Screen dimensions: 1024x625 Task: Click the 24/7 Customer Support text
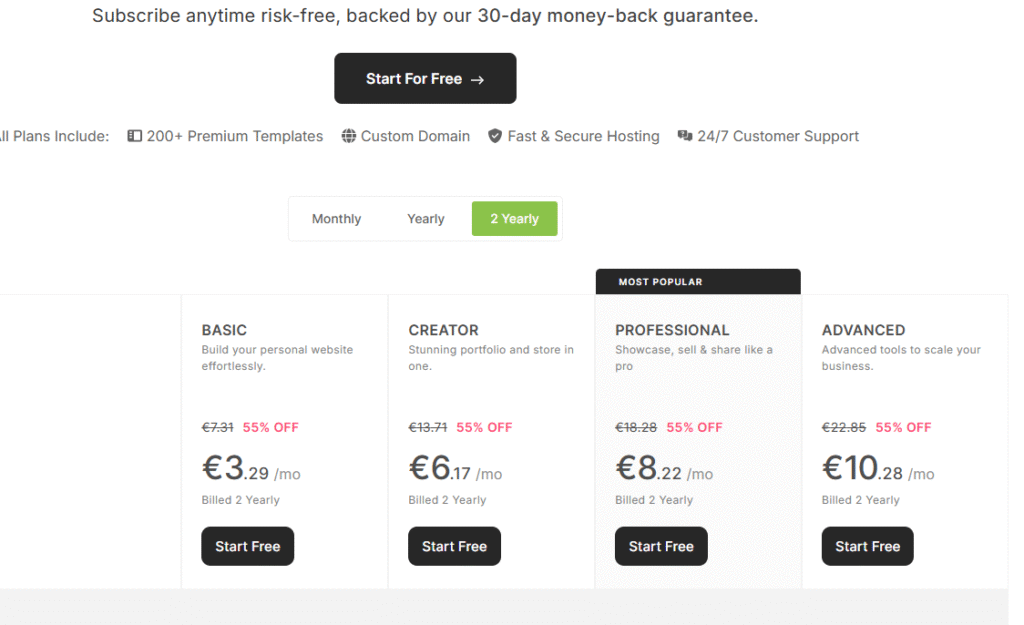tap(777, 136)
